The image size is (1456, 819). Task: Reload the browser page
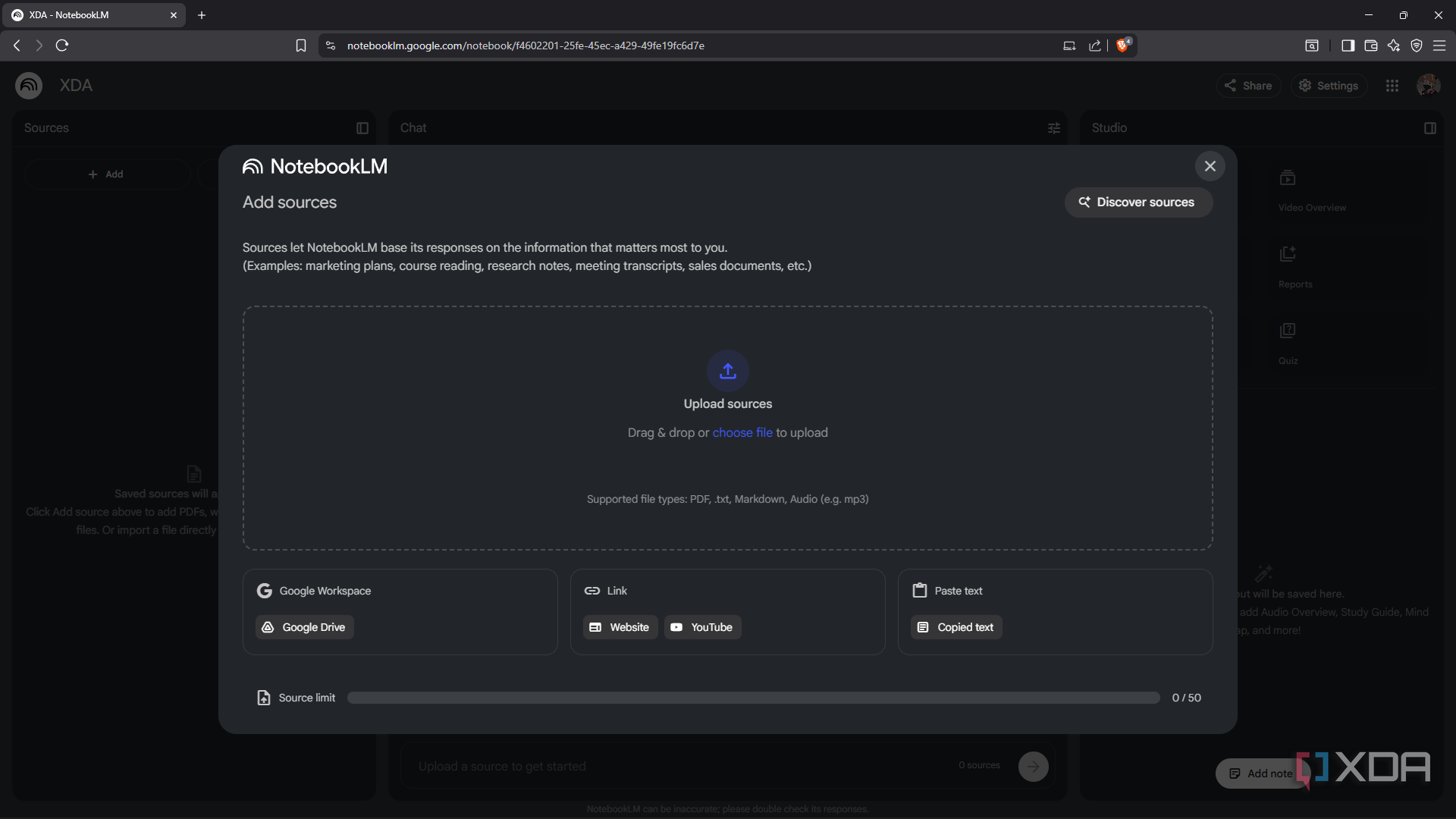(62, 45)
